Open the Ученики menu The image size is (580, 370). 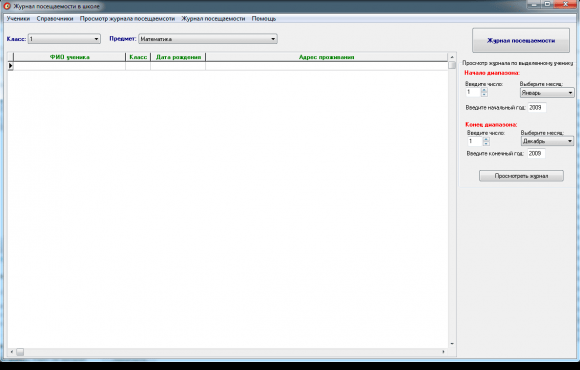point(18,18)
